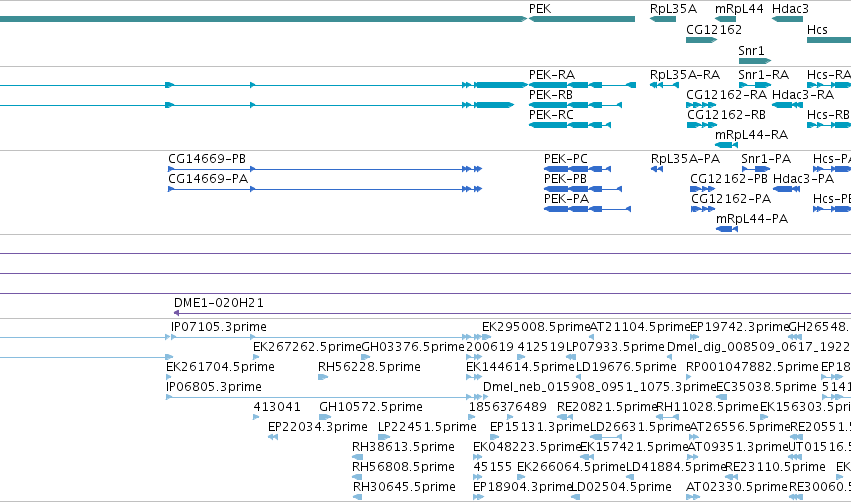This screenshot has height=502, width=851.
Task: Select the PEK-PB protein label
Action: [x=565, y=179]
